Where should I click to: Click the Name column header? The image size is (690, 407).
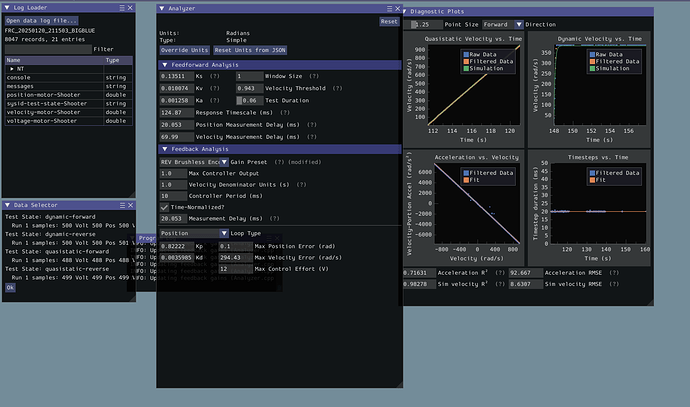click(x=54, y=60)
